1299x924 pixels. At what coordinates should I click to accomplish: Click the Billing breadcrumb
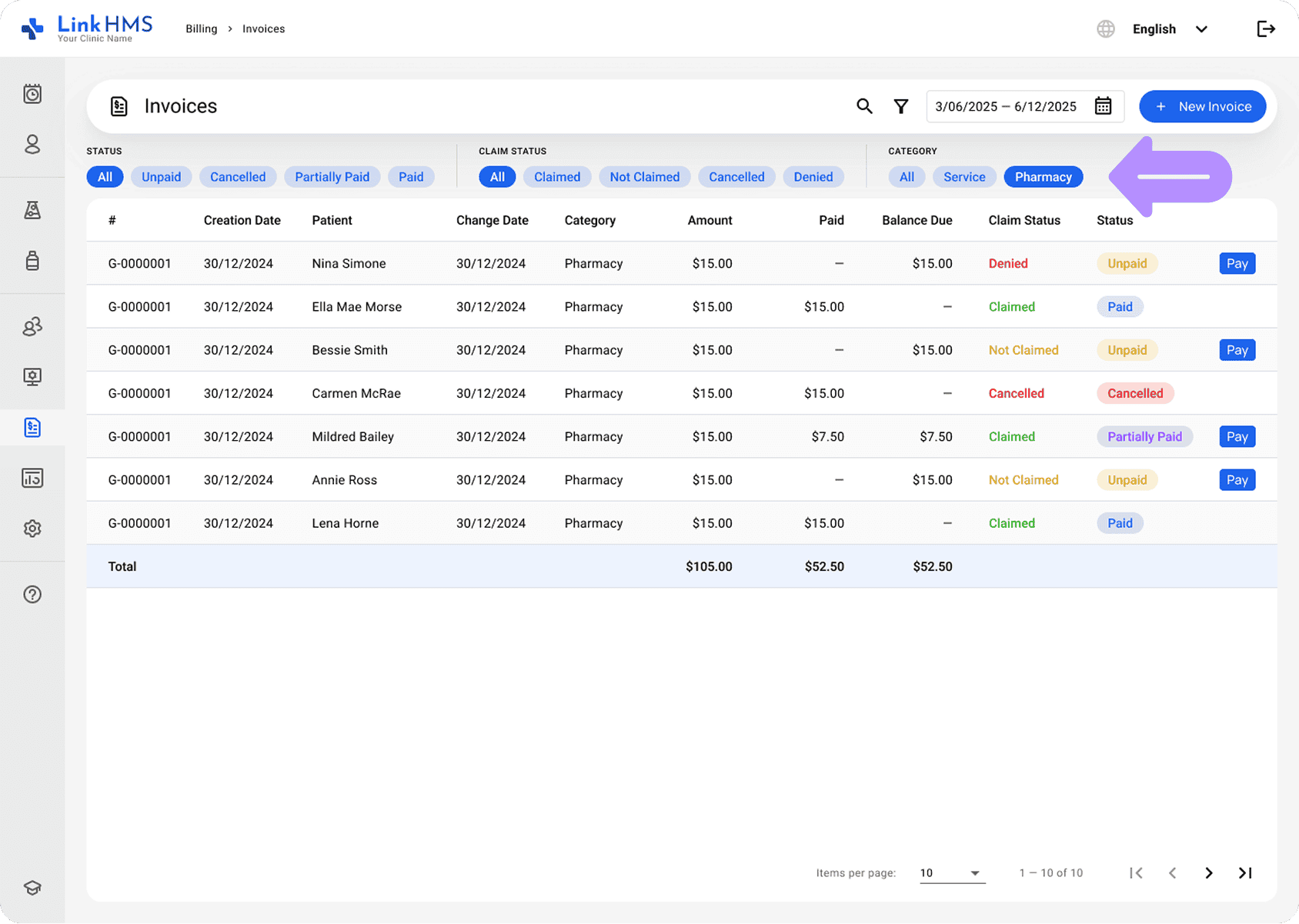(x=202, y=28)
